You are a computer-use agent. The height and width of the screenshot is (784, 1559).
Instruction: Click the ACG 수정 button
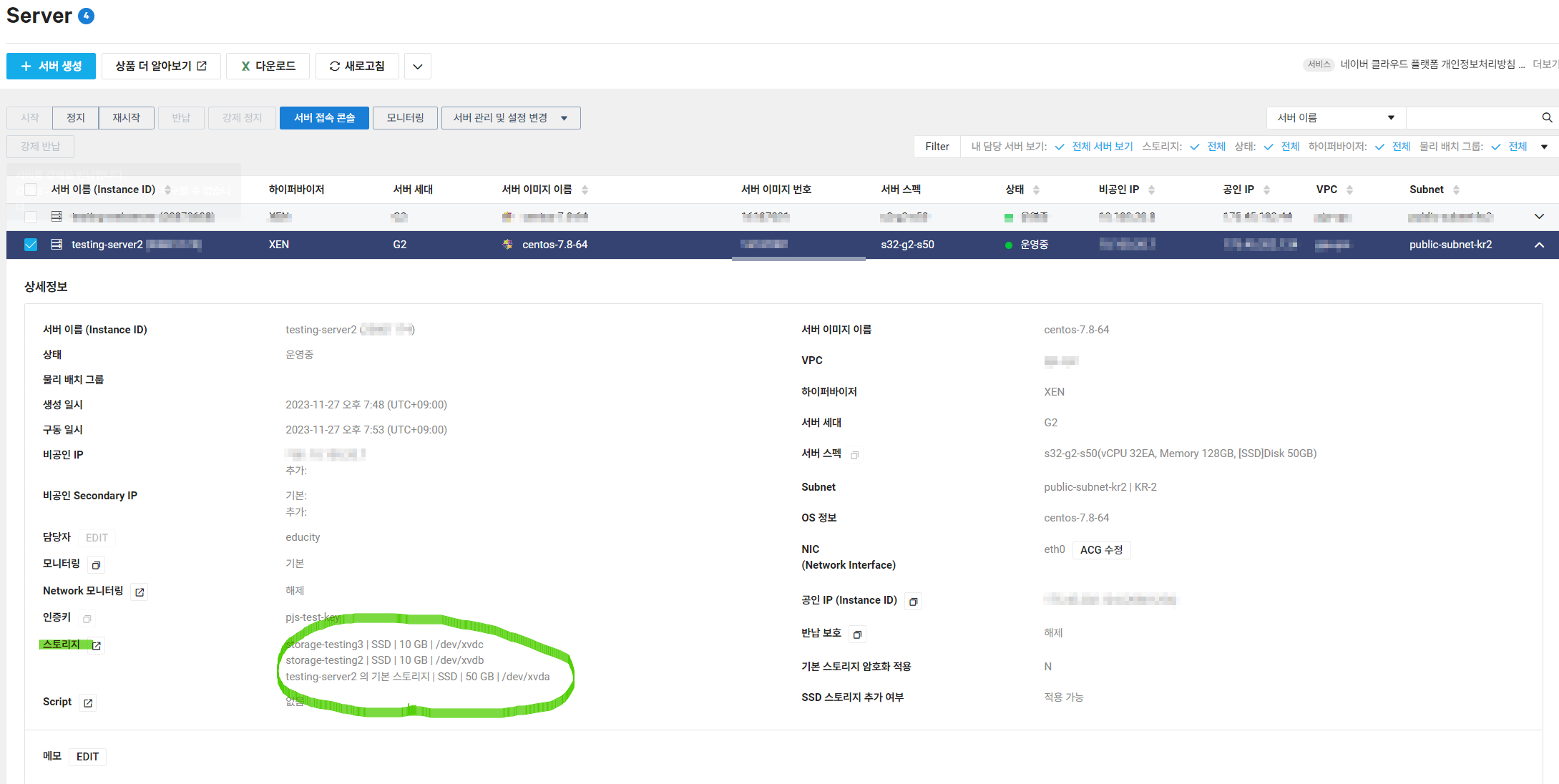click(x=1101, y=550)
